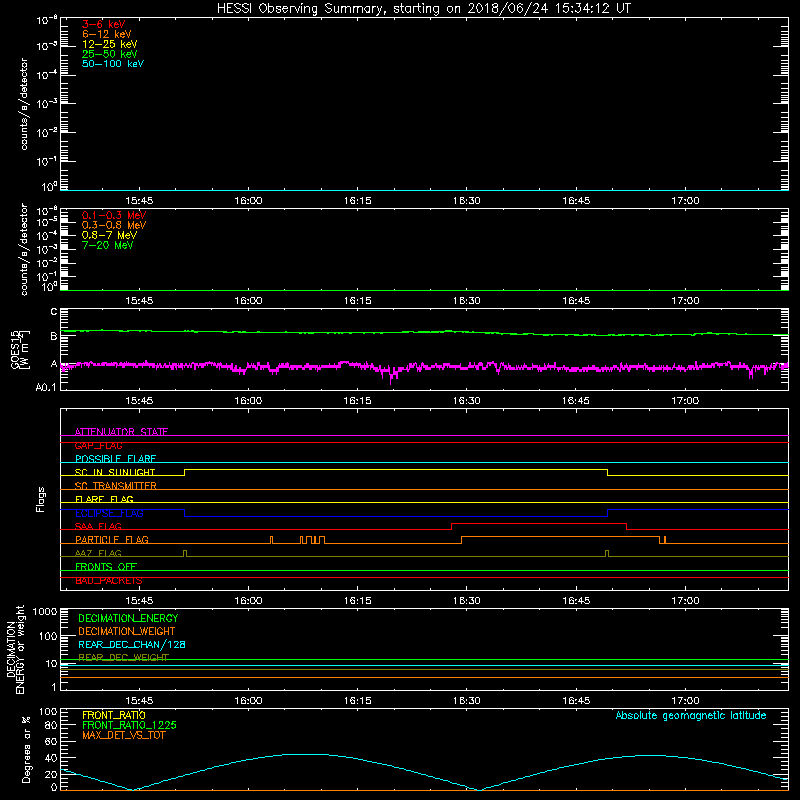Viewport: 800px width, 800px height.
Task: Click the FRONTS_OFF flag label
Action: click(106, 566)
